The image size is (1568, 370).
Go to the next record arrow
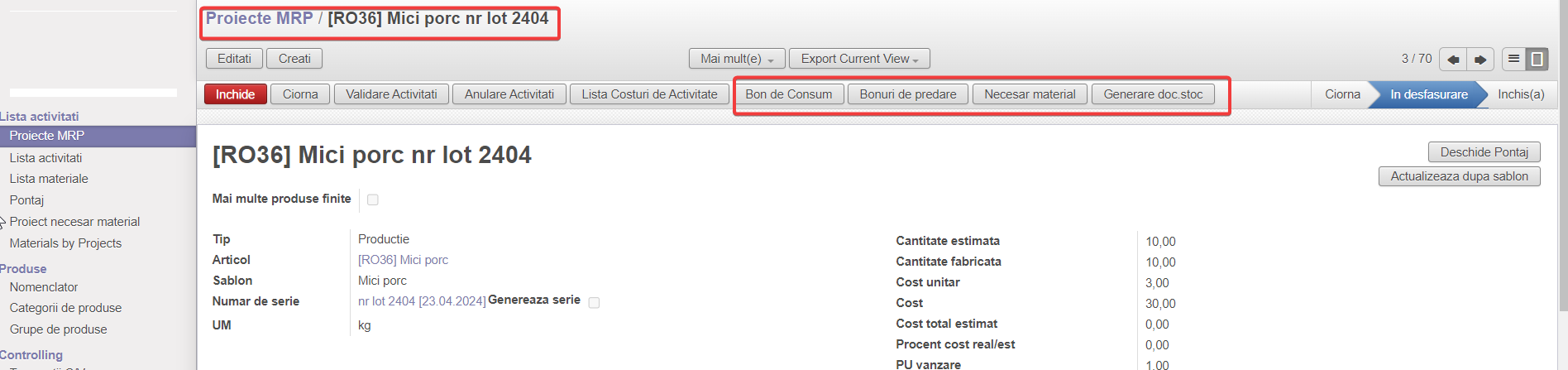coord(1480,60)
